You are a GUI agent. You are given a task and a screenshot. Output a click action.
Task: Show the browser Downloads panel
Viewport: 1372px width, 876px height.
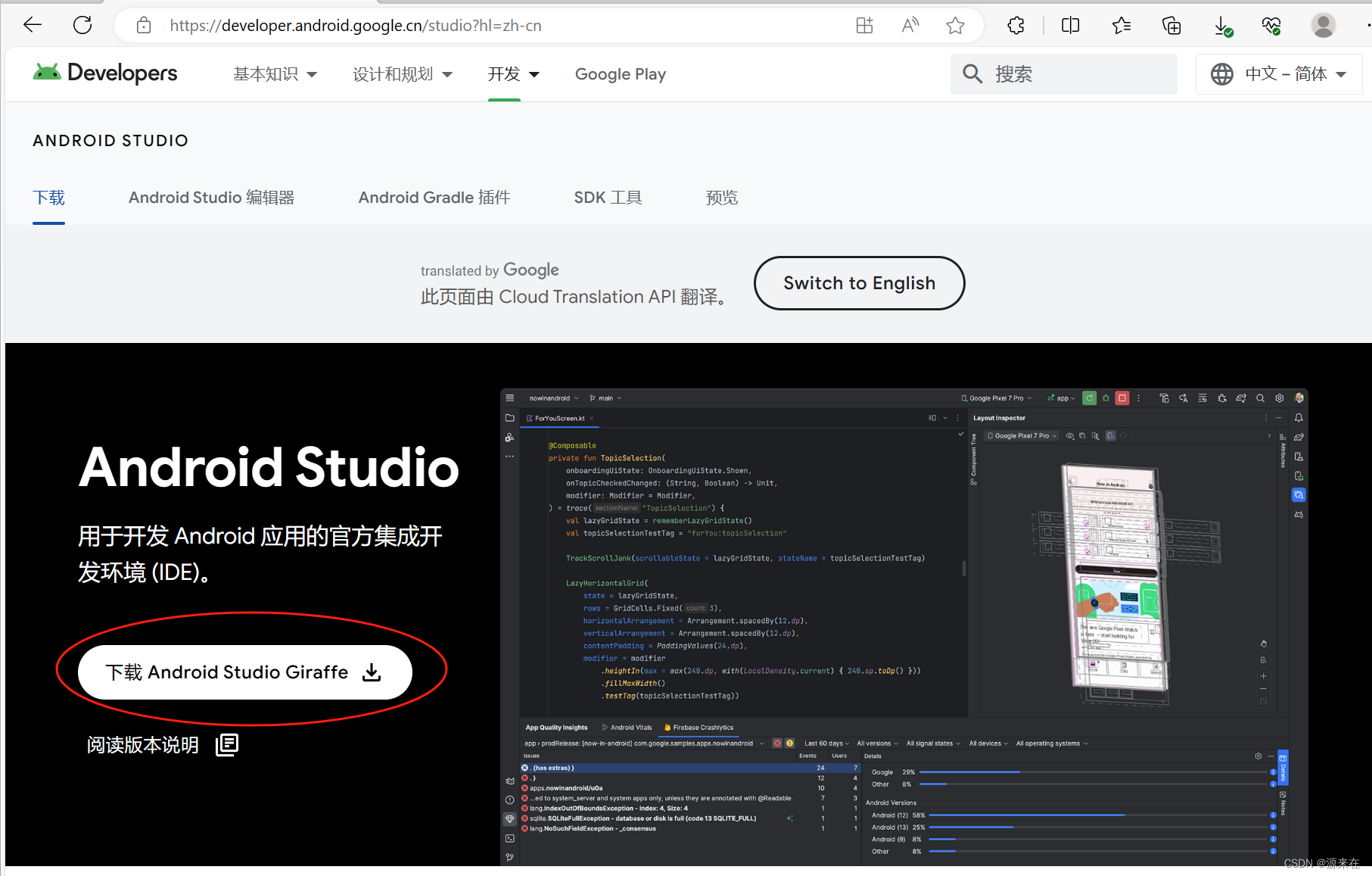point(1222,26)
